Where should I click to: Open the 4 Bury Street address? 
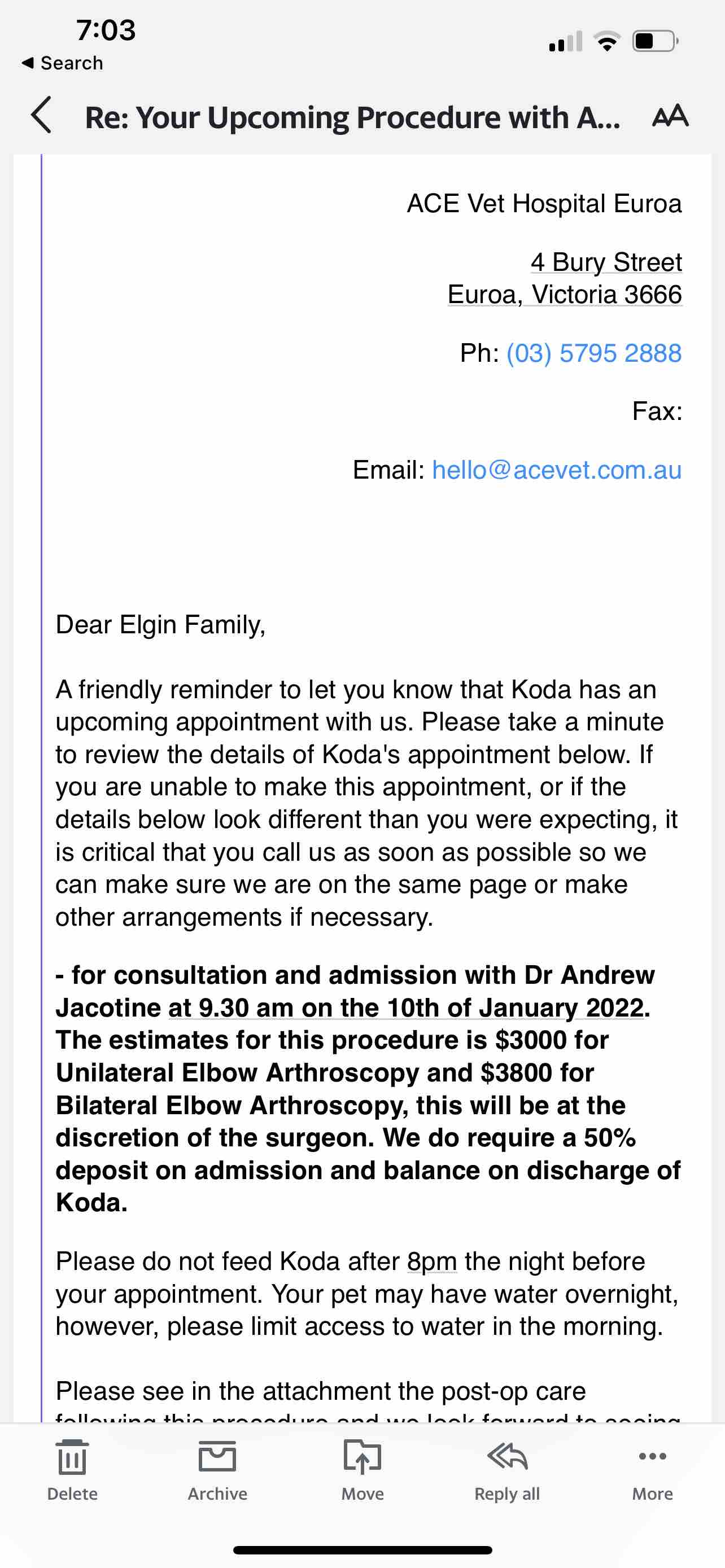[606, 262]
